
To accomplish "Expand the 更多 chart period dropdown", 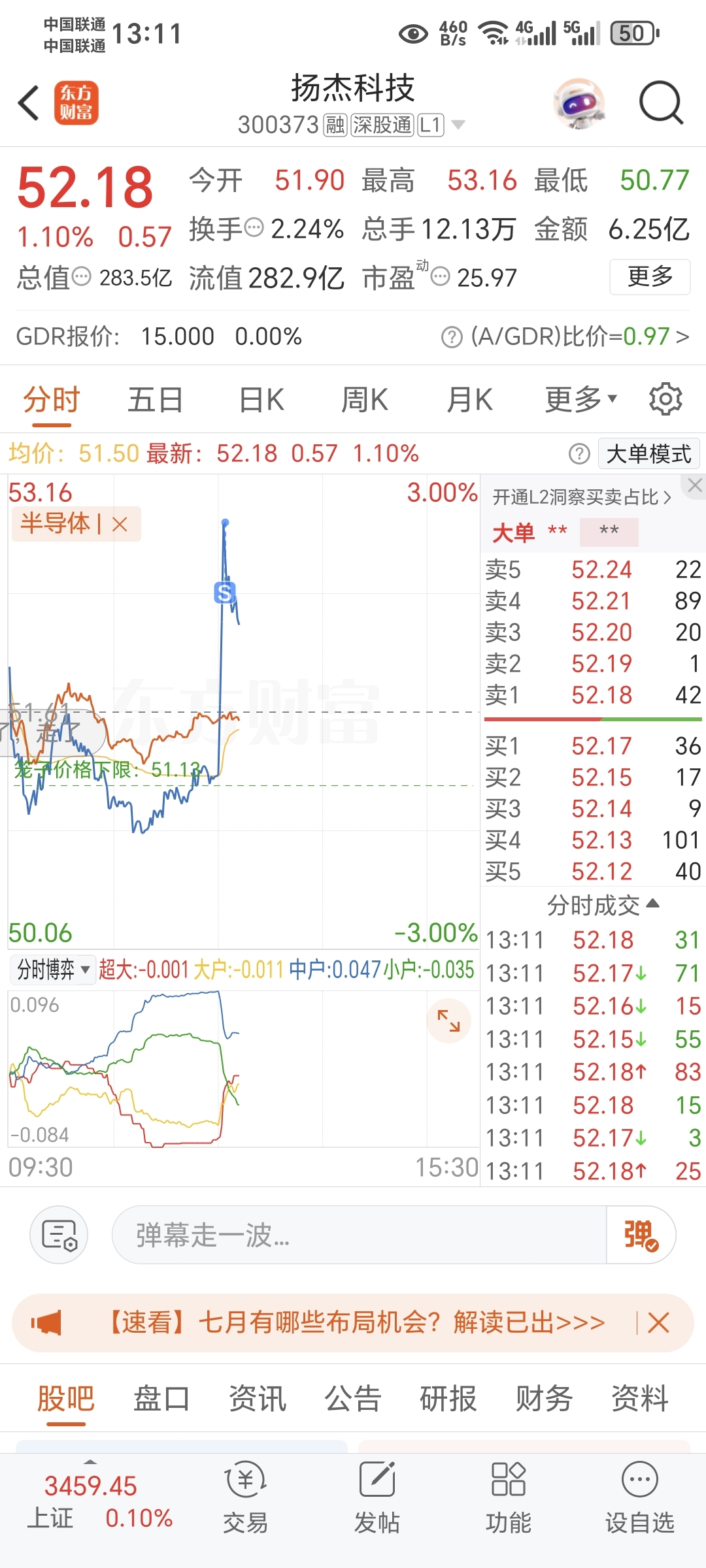I will (x=581, y=399).
